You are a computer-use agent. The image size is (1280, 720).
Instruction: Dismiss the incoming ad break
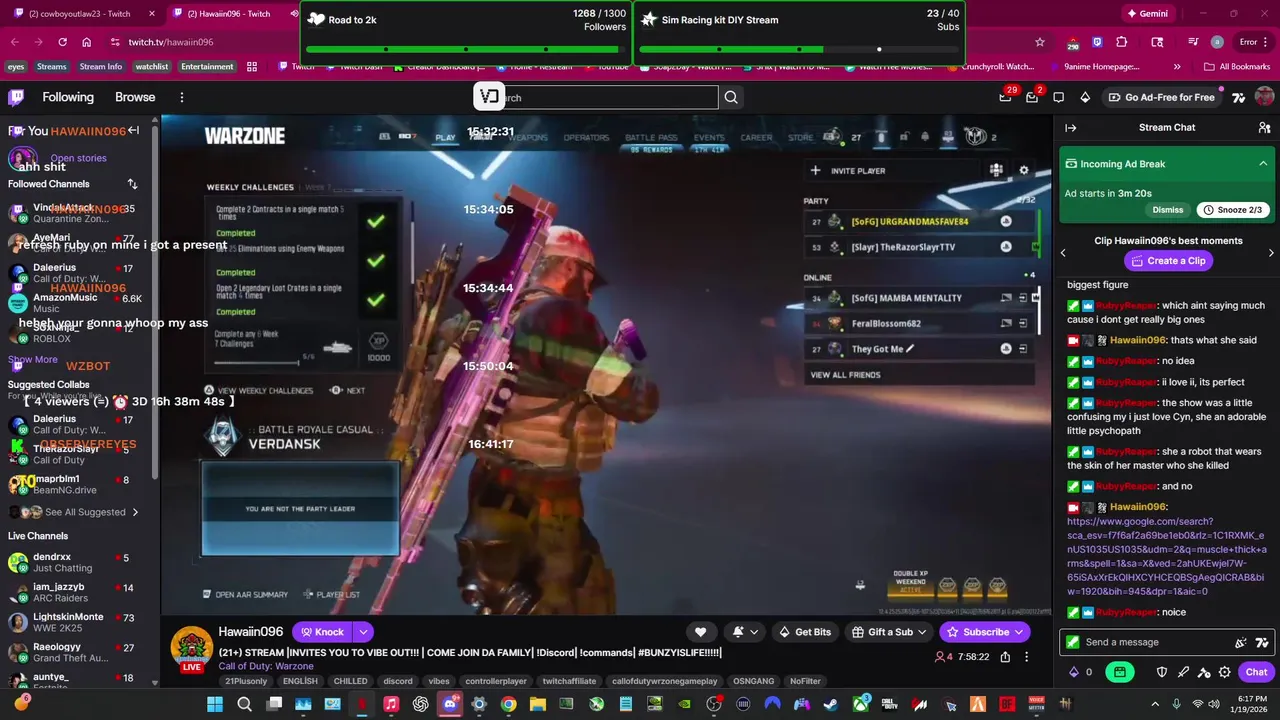(1168, 210)
